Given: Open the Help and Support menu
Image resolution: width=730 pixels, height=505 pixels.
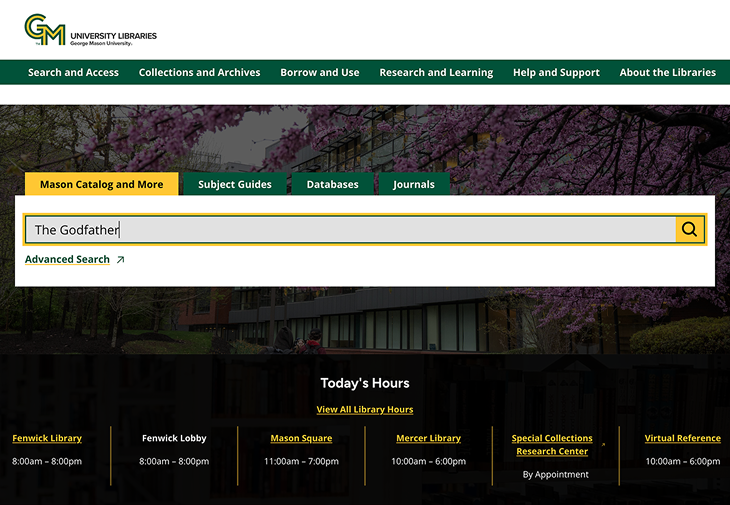Looking at the screenshot, I should (556, 72).
